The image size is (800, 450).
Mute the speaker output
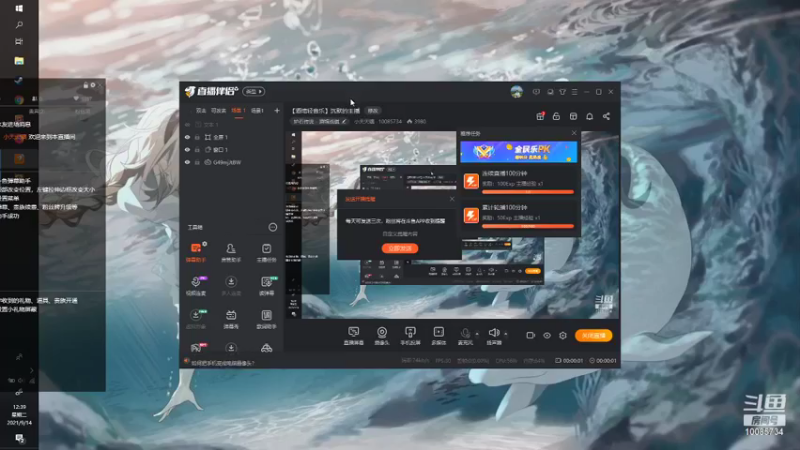tap(493, 336)
